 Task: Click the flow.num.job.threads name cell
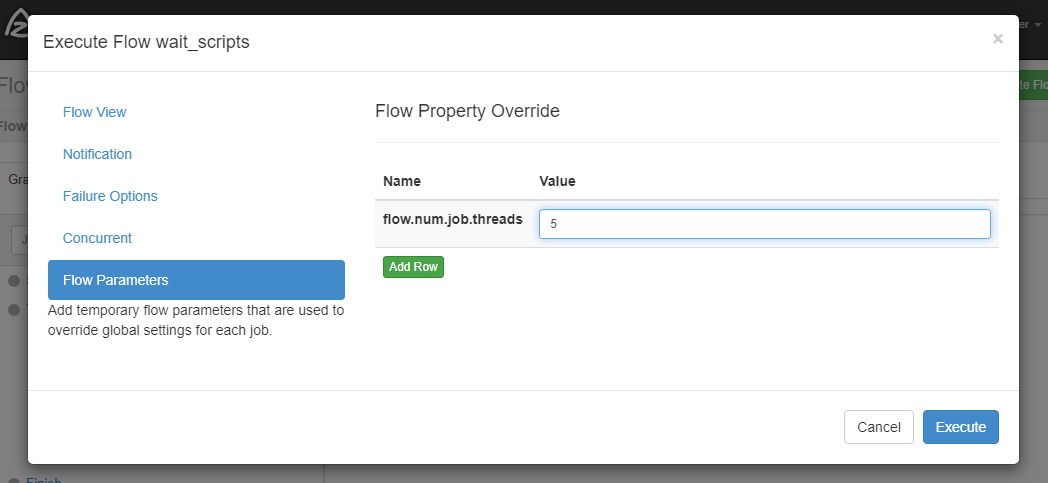[452, 218]
